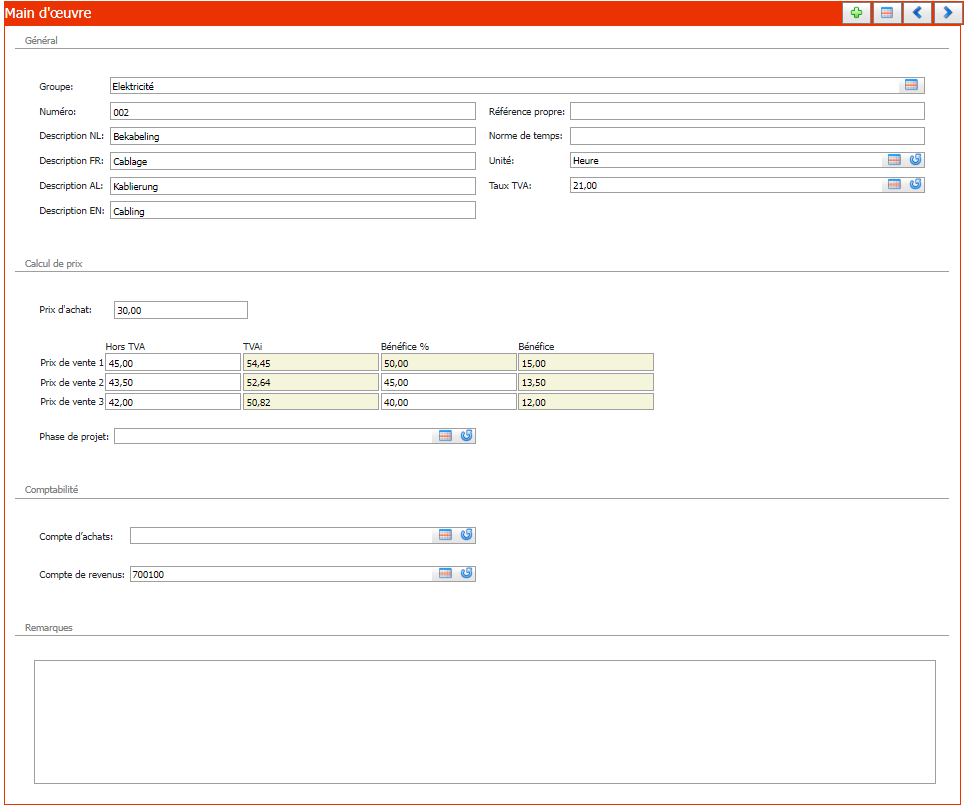Edit Description NL field Bekabeling
The width and height of the screenshot is (970, 811).
pyautogui.click(x=293, y=136)
